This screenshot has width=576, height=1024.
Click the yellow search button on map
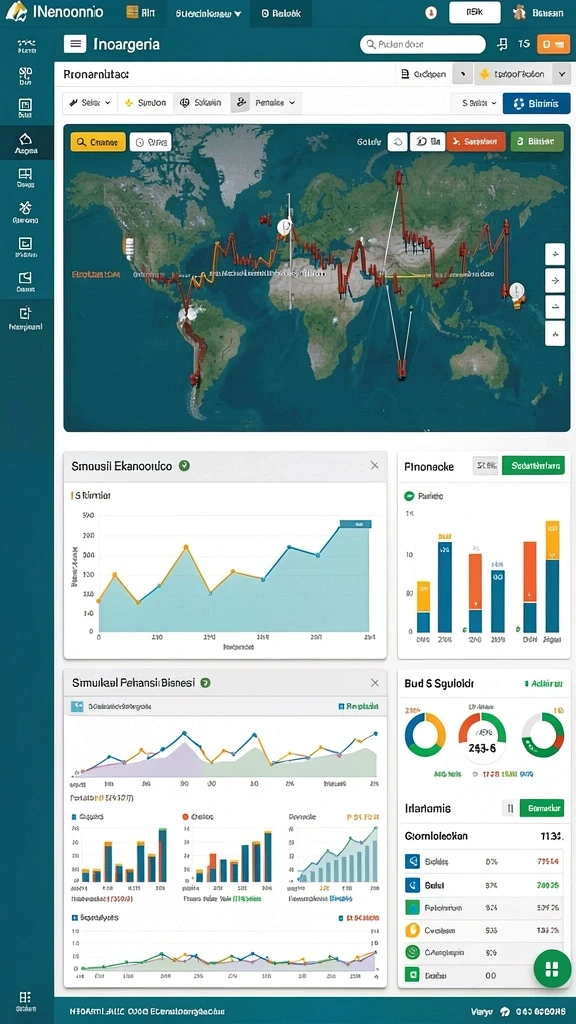pos(98,142)
